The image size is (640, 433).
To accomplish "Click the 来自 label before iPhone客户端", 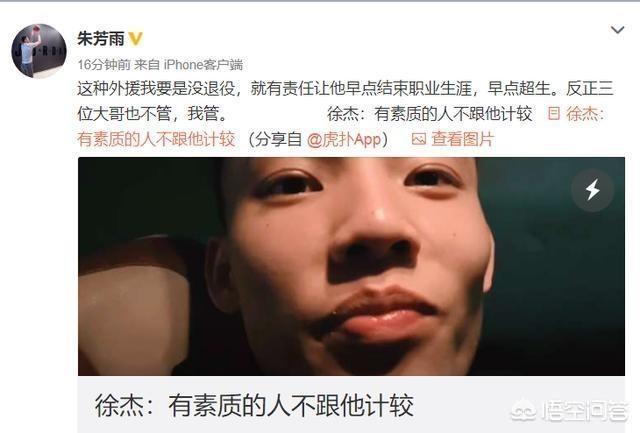I will point(147,64).
